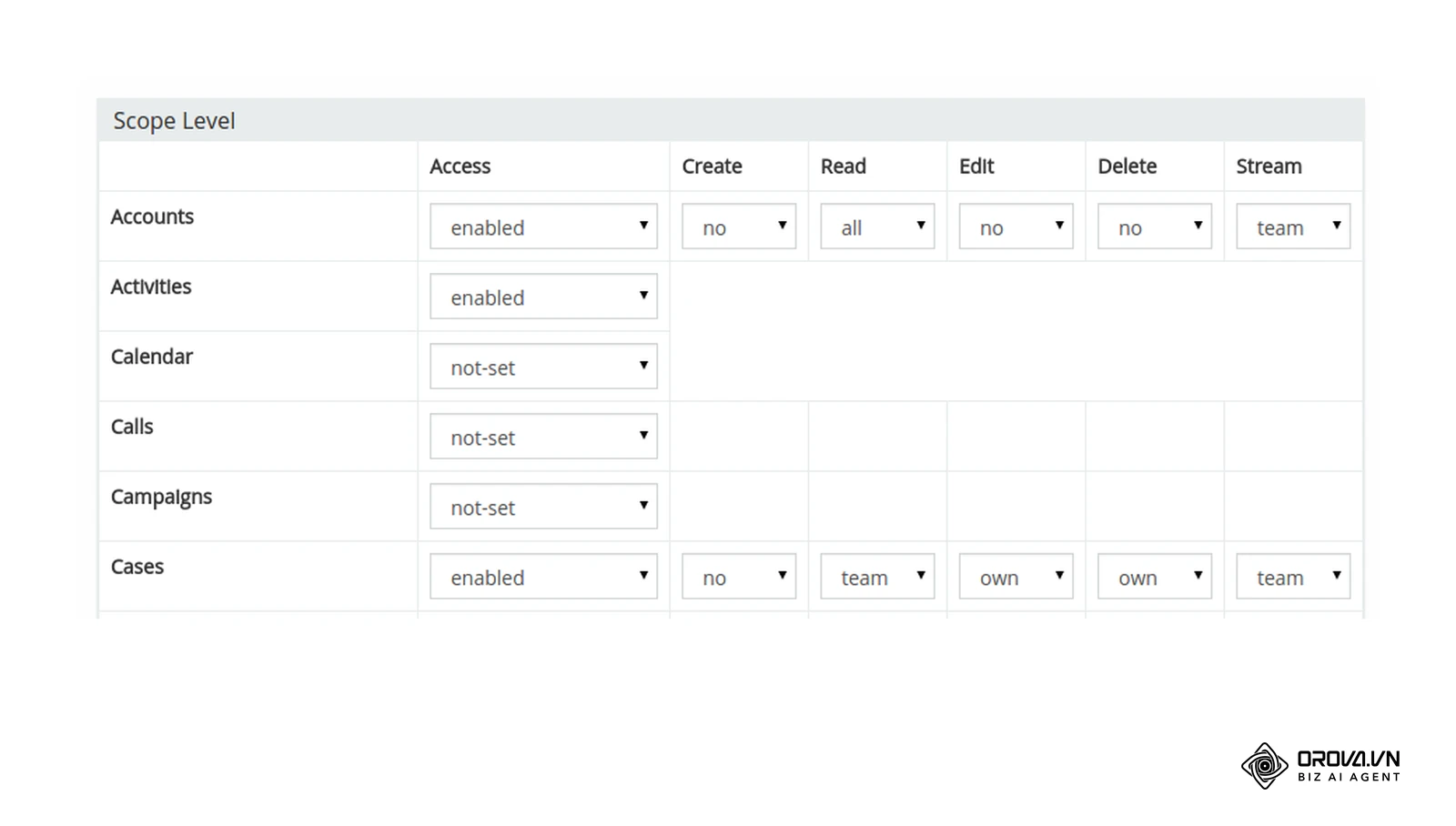The height and width of the screenshot is (826, 1456).
Task: Click the Create column header
Action: pos(713,166)
